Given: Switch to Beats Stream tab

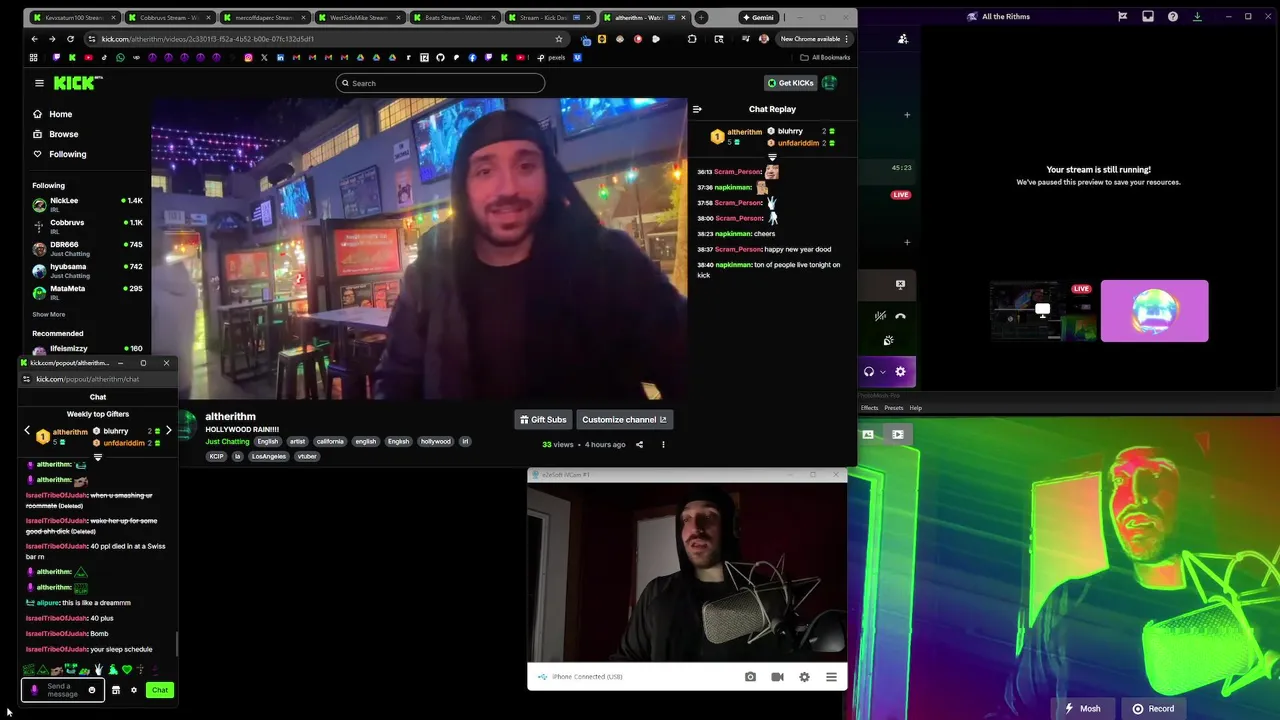Looking at the screenshot, I should [x=452, y=17].
